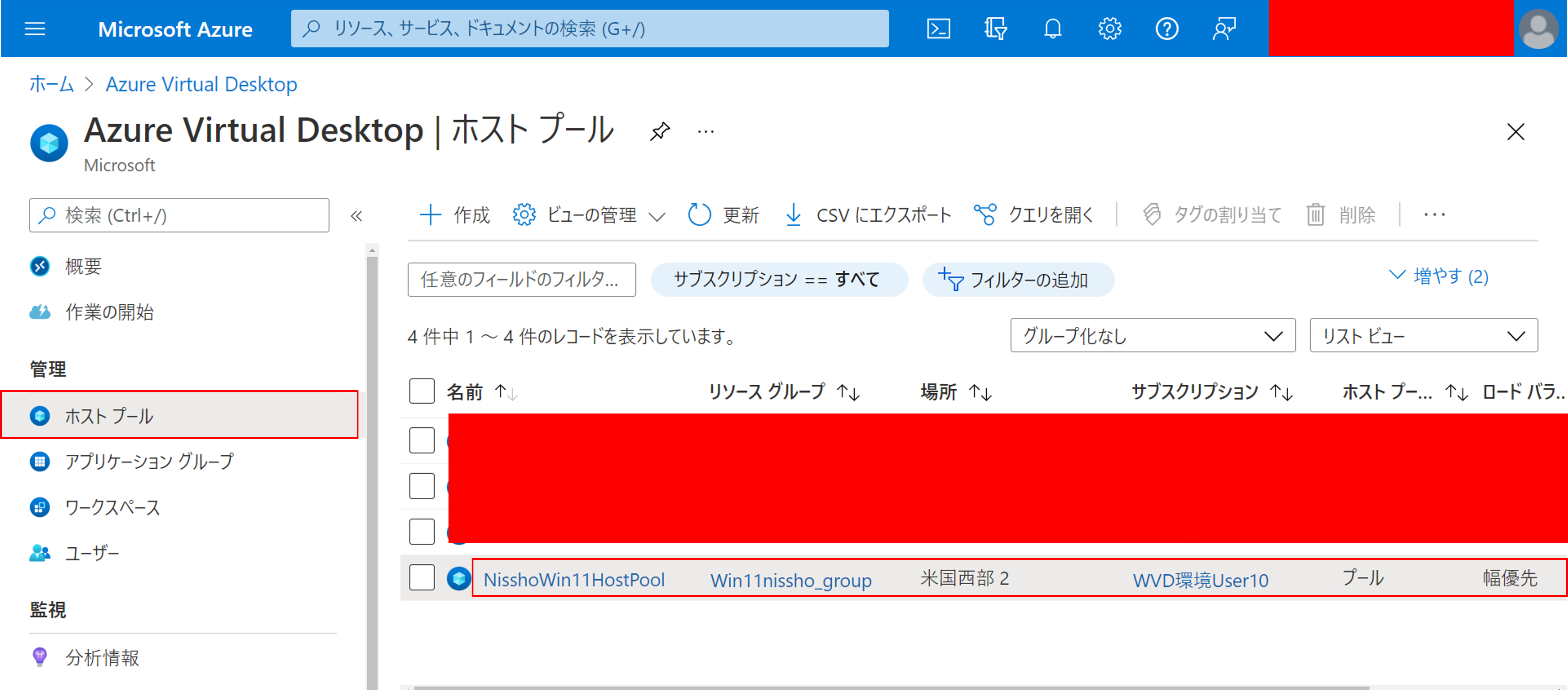1568x690 pixels.
Task: Check the NisshoWin11HostPool row checkbox
Action: coord(422,577)
